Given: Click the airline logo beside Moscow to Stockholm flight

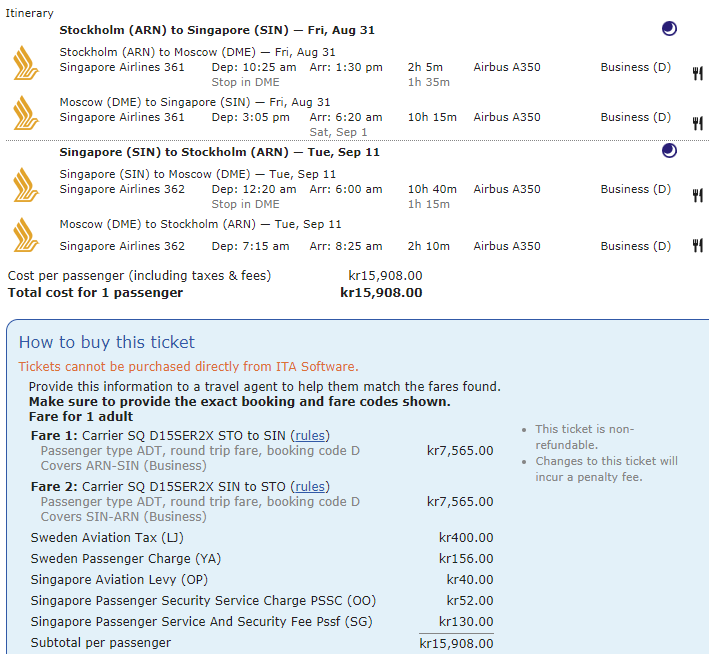Looking at the screenshot, I should pyautogui.click(x=25, y=235).
